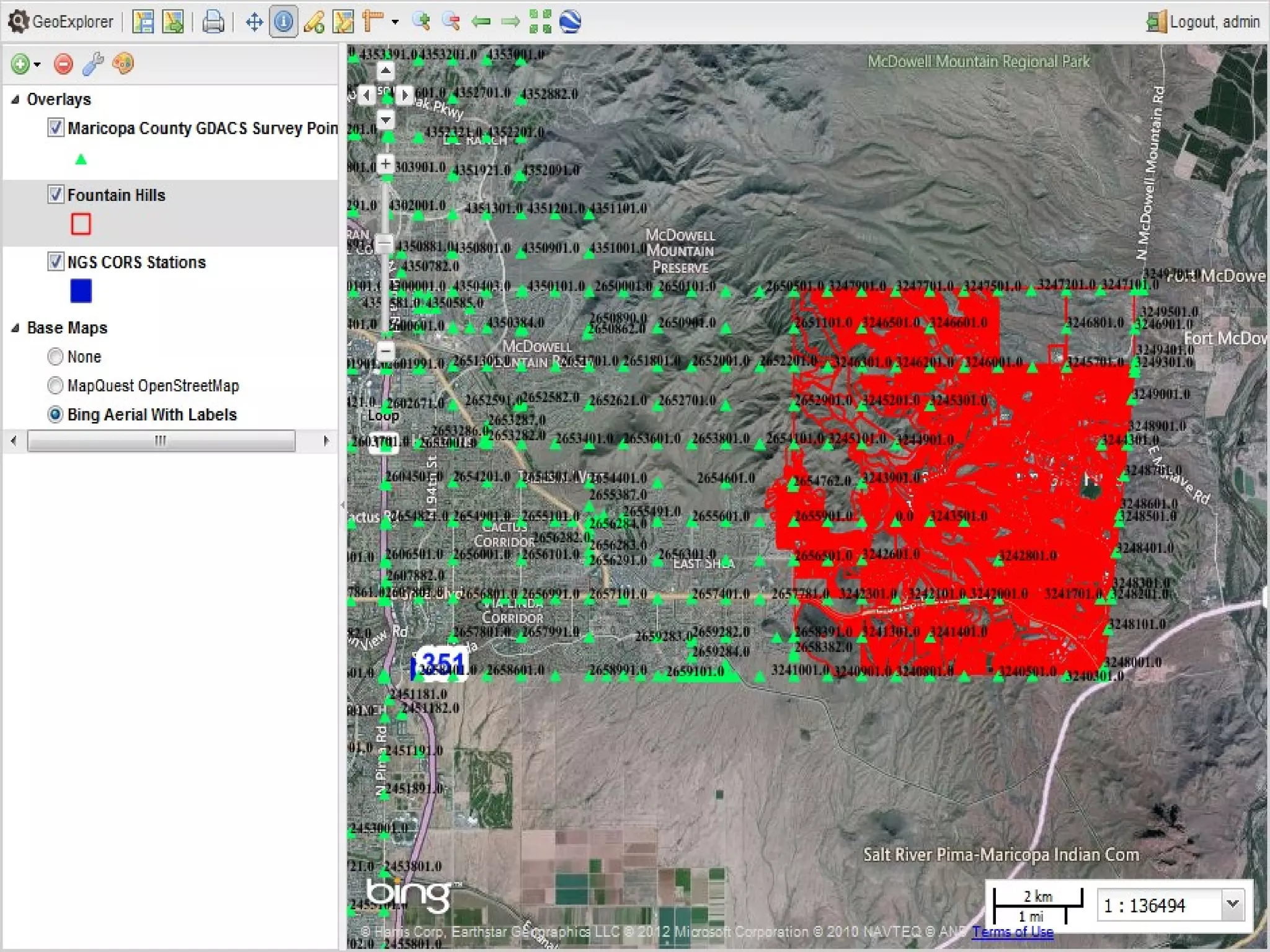Toggle the Get Feature Info tool
This screenshot has height=952, width=1270.
coord(283,22)
